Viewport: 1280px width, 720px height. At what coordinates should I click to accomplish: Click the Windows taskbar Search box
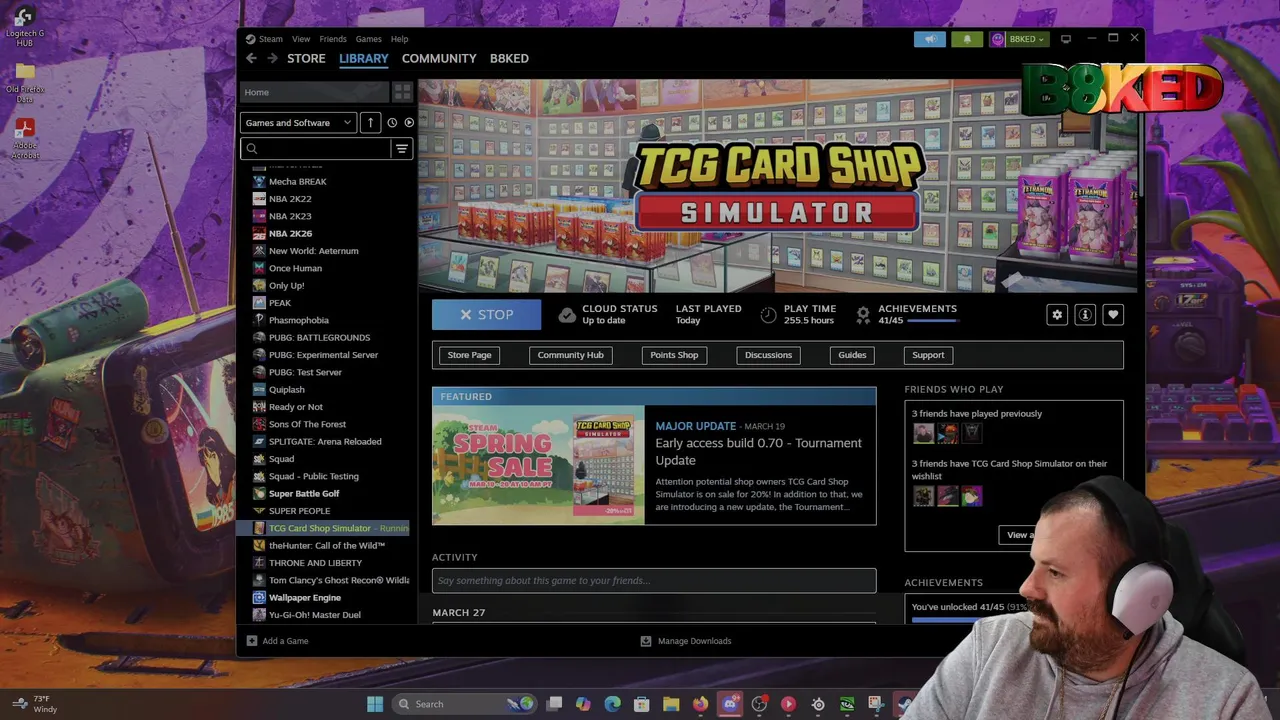tap(464, 704)
